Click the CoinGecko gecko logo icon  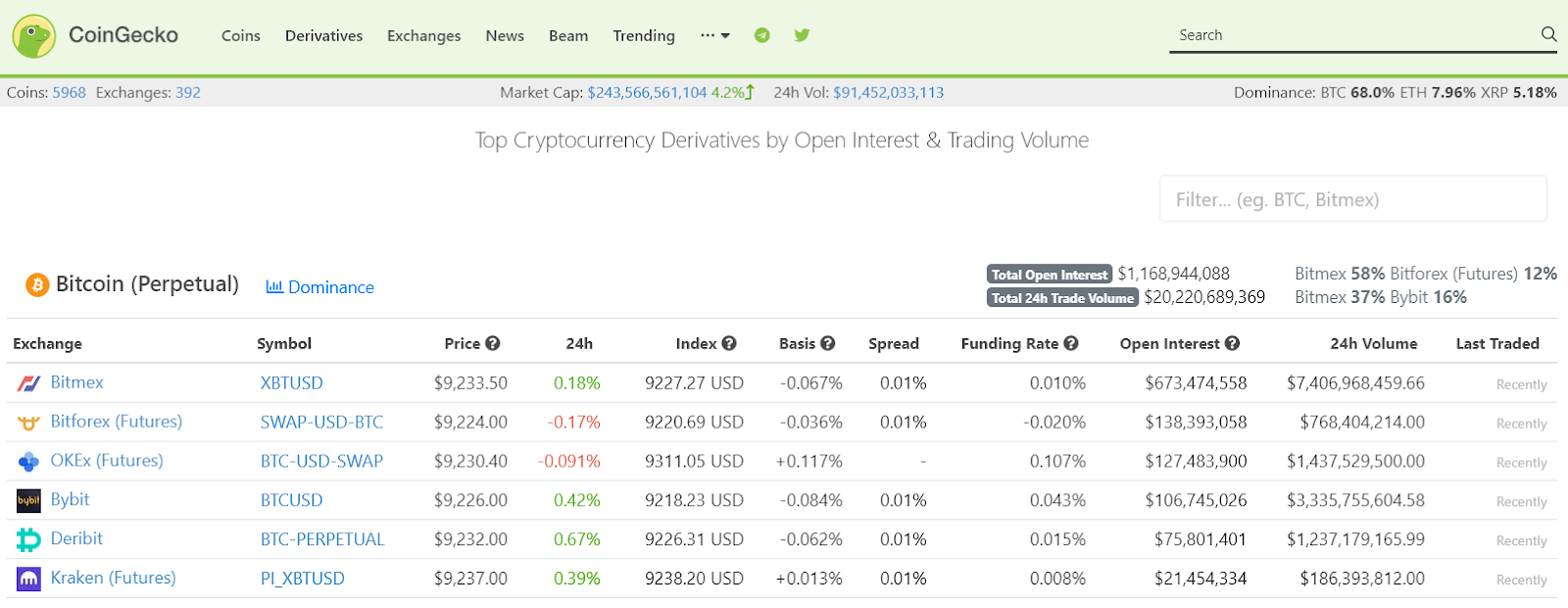34,36
